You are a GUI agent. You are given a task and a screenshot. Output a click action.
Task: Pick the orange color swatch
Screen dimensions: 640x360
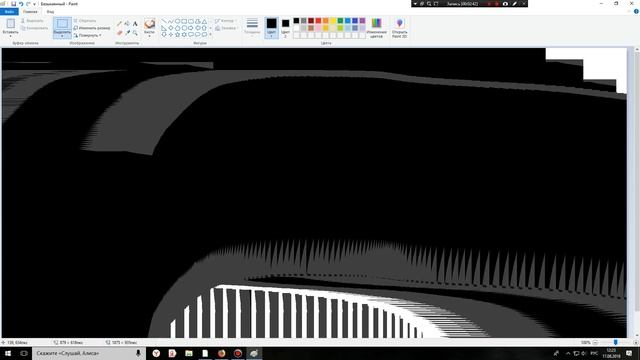click(x=326, y=21)
